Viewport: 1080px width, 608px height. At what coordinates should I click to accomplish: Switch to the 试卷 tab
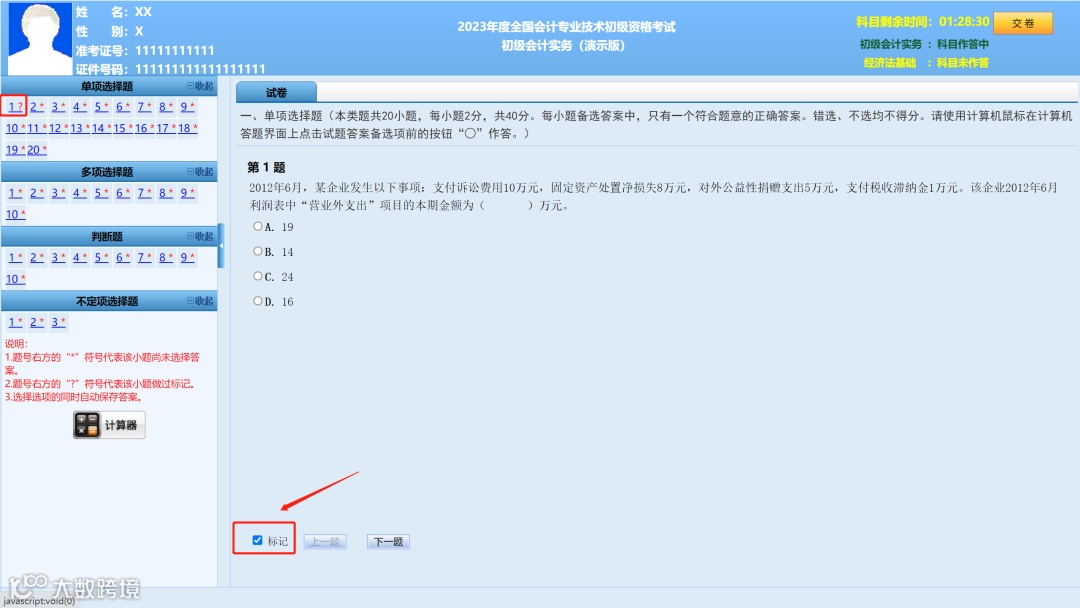click(276, 92)
